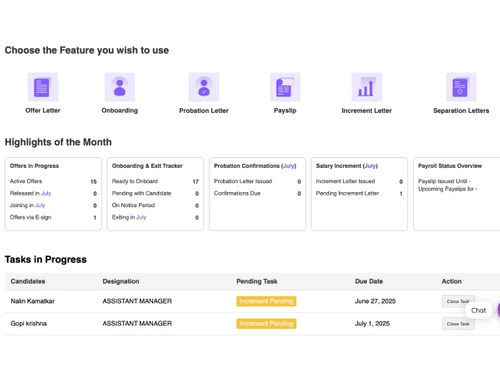Open the Payslip feature icon
500x375 pixels.
tap(285, 87)
